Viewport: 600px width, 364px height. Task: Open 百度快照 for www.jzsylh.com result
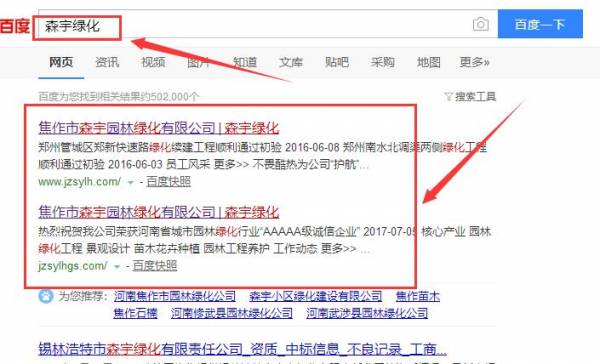click(x=168, y=181)
